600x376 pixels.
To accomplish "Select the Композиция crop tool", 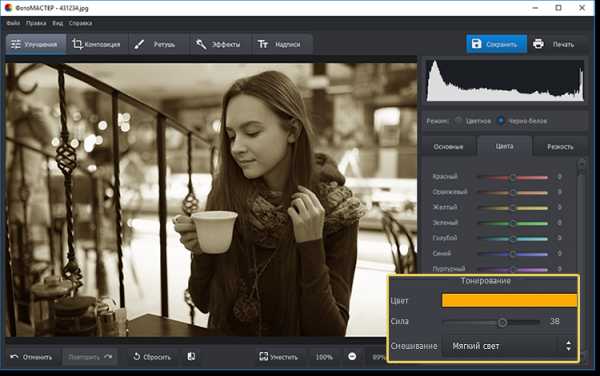I will 96,44.
